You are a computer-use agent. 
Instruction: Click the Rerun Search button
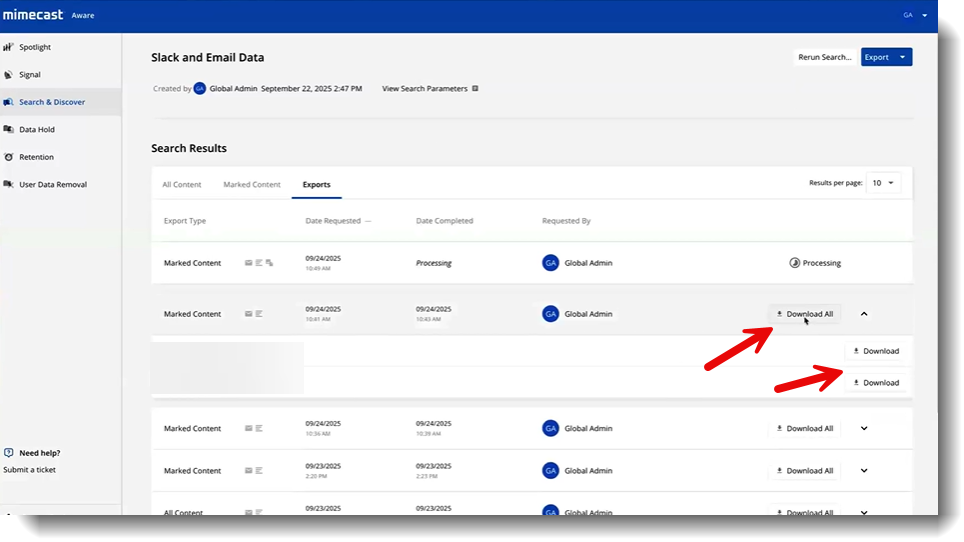(825, 57)
